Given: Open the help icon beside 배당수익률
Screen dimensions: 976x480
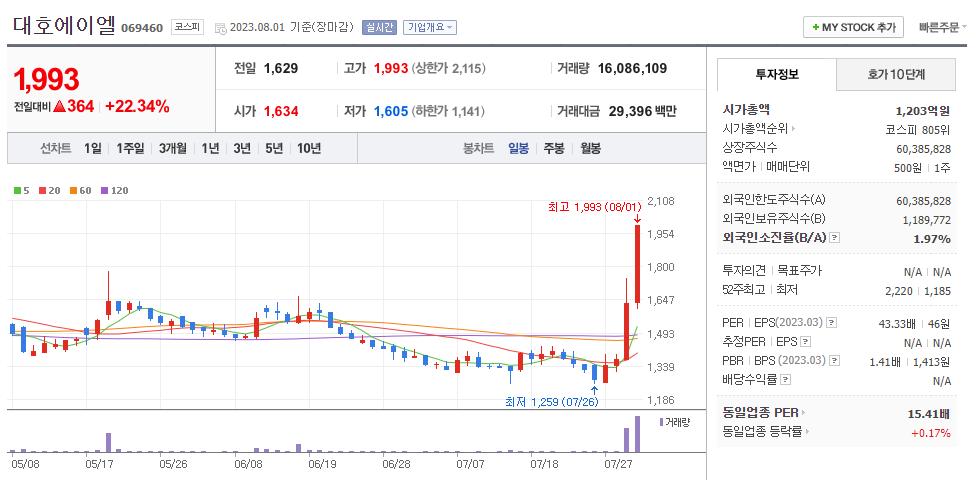Looking at the screenshot, I should pyautogui.click(x=786, y=379).
